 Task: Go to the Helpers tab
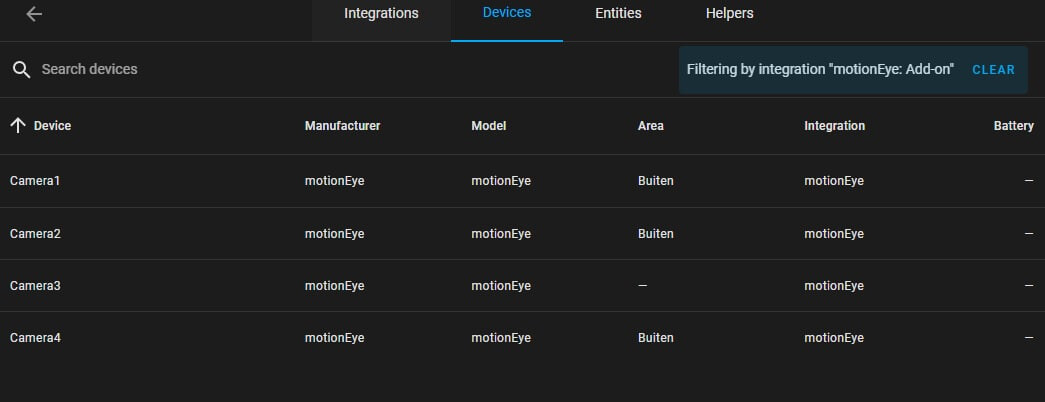pos(729,14)
